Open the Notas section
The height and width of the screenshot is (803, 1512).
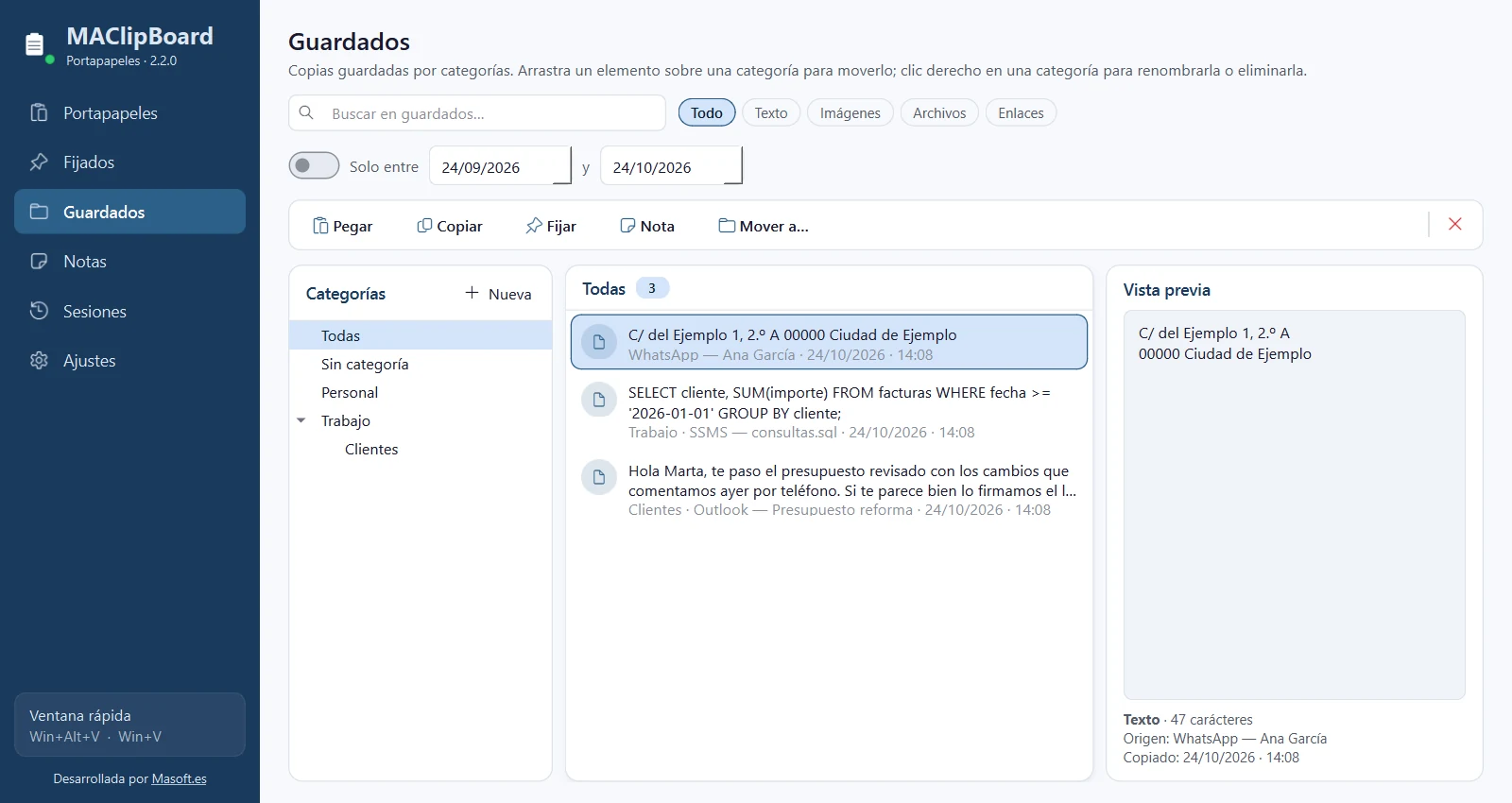(x=129, y=262)
